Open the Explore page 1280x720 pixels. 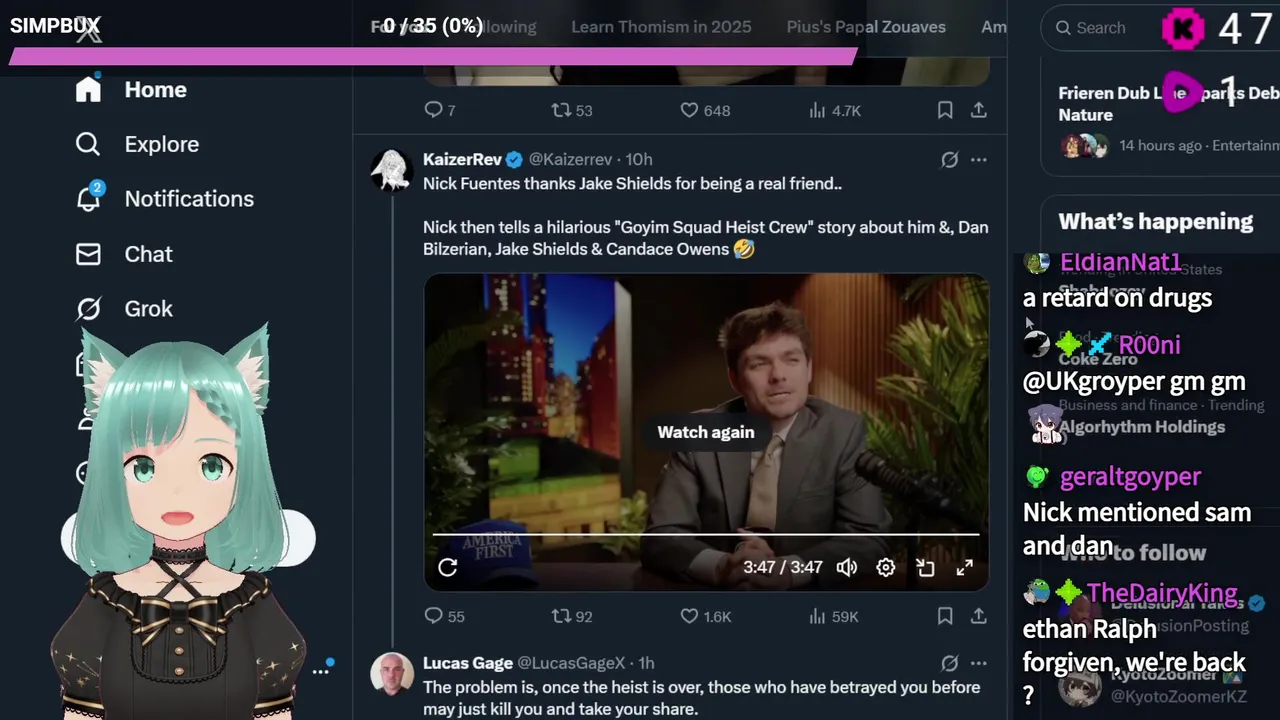coord(137,144)
